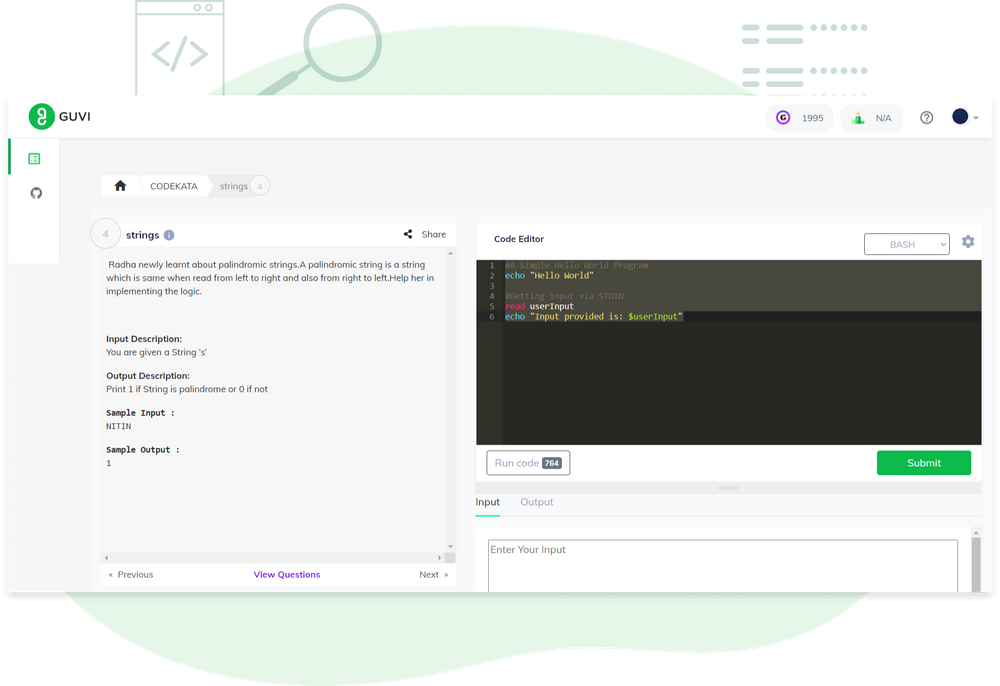The width and height of the screenshot is (1000, 686).
Task: Click the GUVI logo in the header
Action: (x=57, y=116)
